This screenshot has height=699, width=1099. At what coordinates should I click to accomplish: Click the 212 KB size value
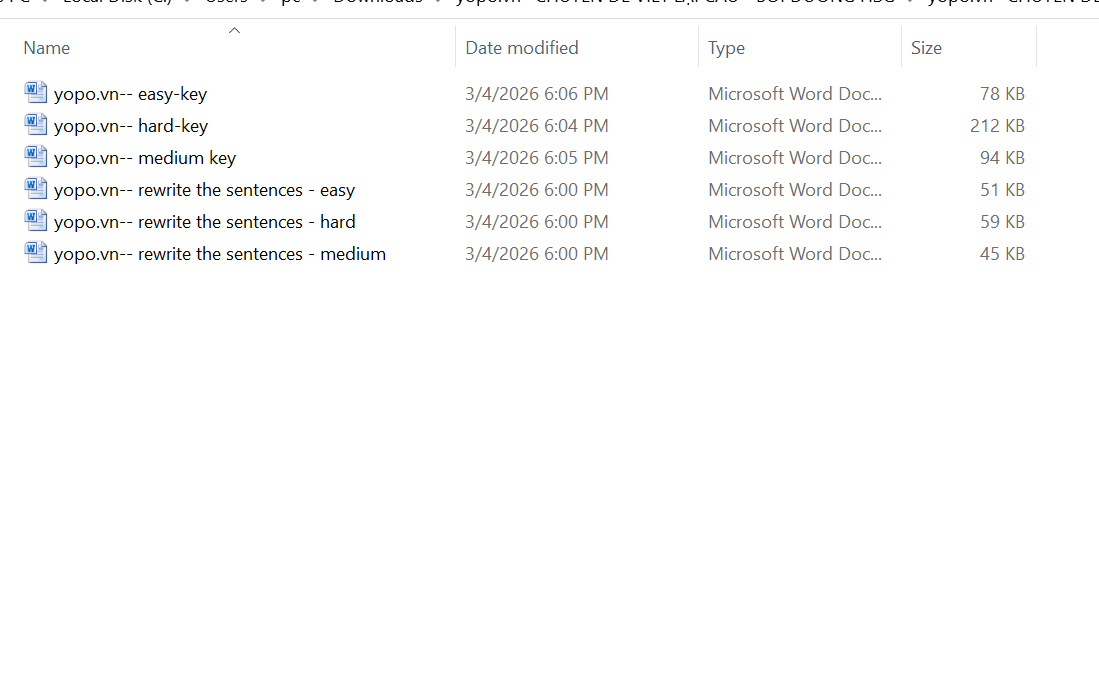click(x=996, y=126)
